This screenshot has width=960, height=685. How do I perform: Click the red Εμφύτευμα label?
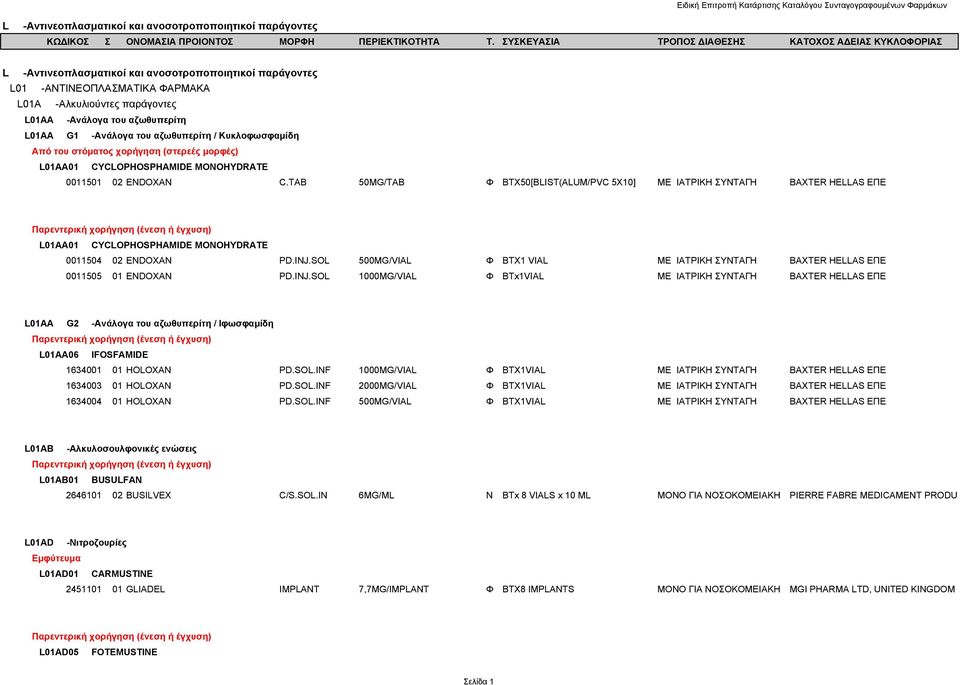[56, 558]
